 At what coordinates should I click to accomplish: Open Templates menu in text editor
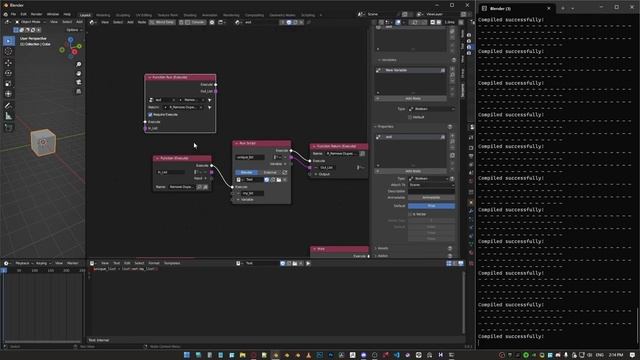point(172,263)
